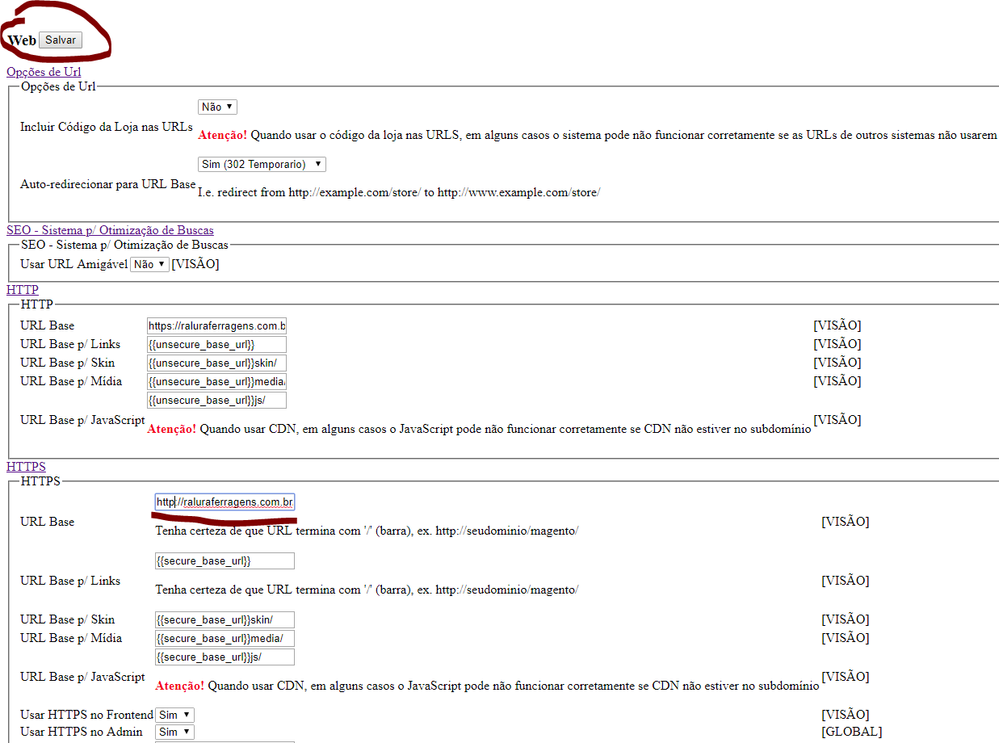Click the unsecure JavaScript base URL field
This screenshot has height=743, width=999.
216,400
